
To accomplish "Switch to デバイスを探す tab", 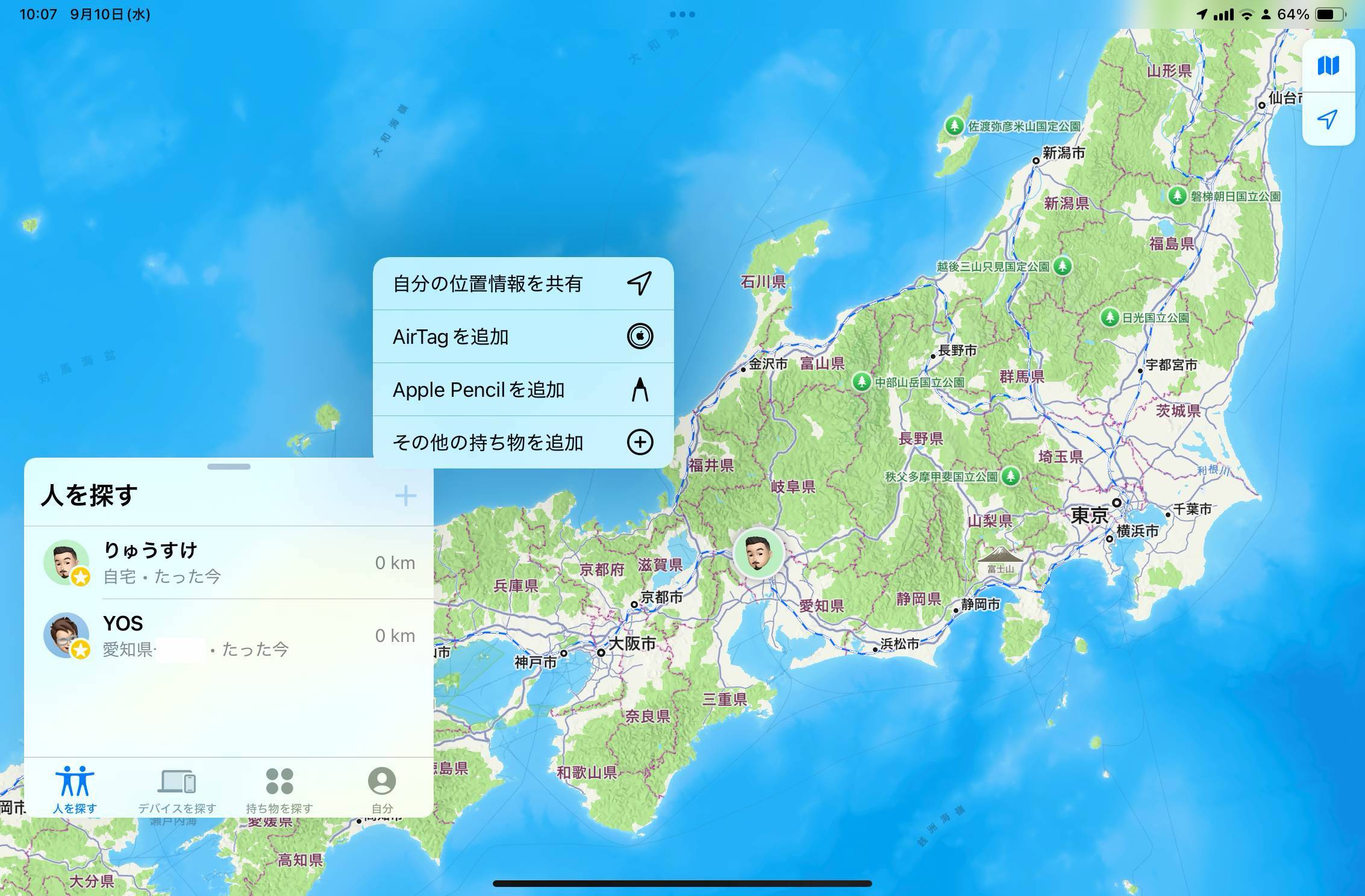I will (177, 790).
